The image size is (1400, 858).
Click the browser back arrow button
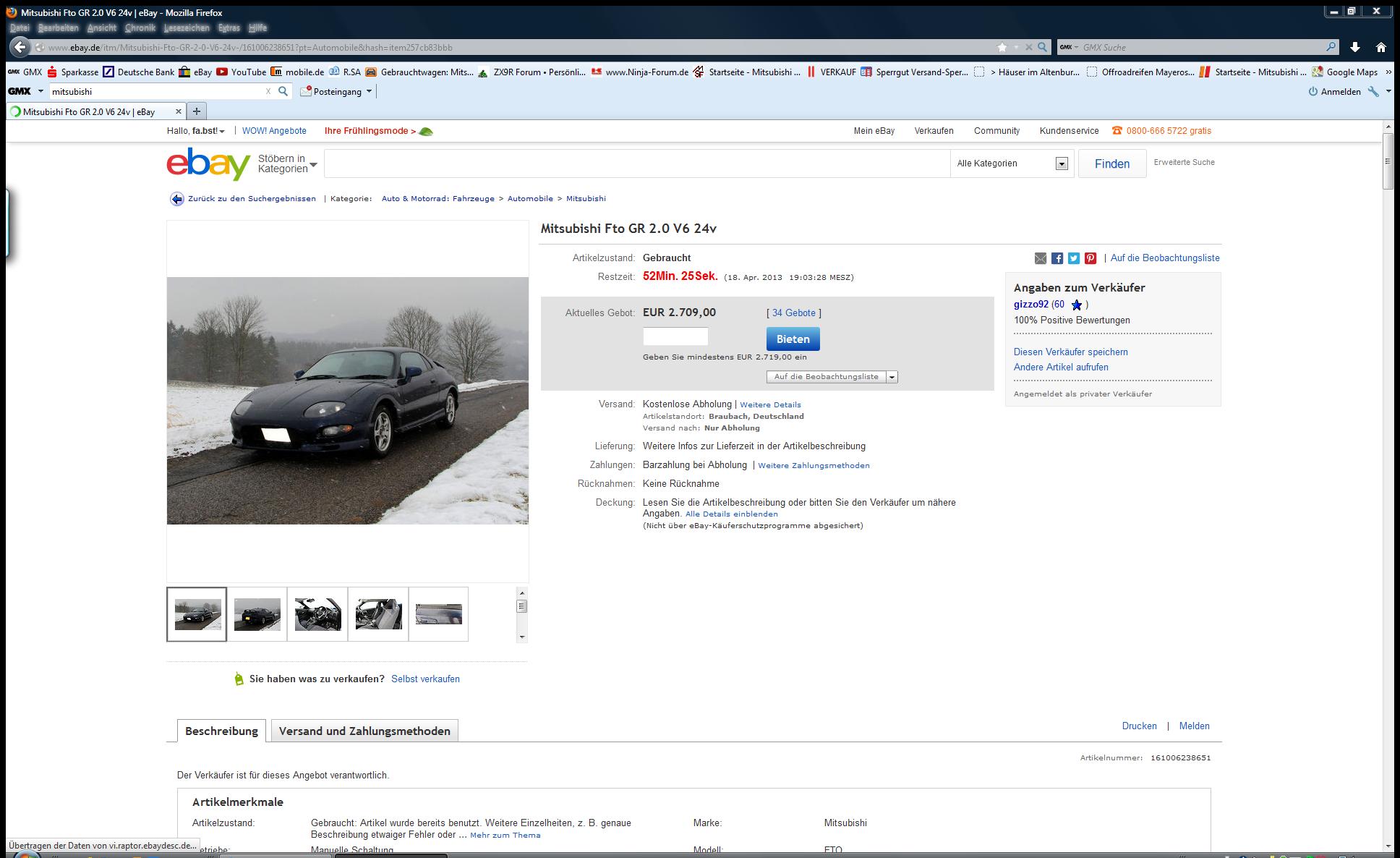click(x=20, y=47)
